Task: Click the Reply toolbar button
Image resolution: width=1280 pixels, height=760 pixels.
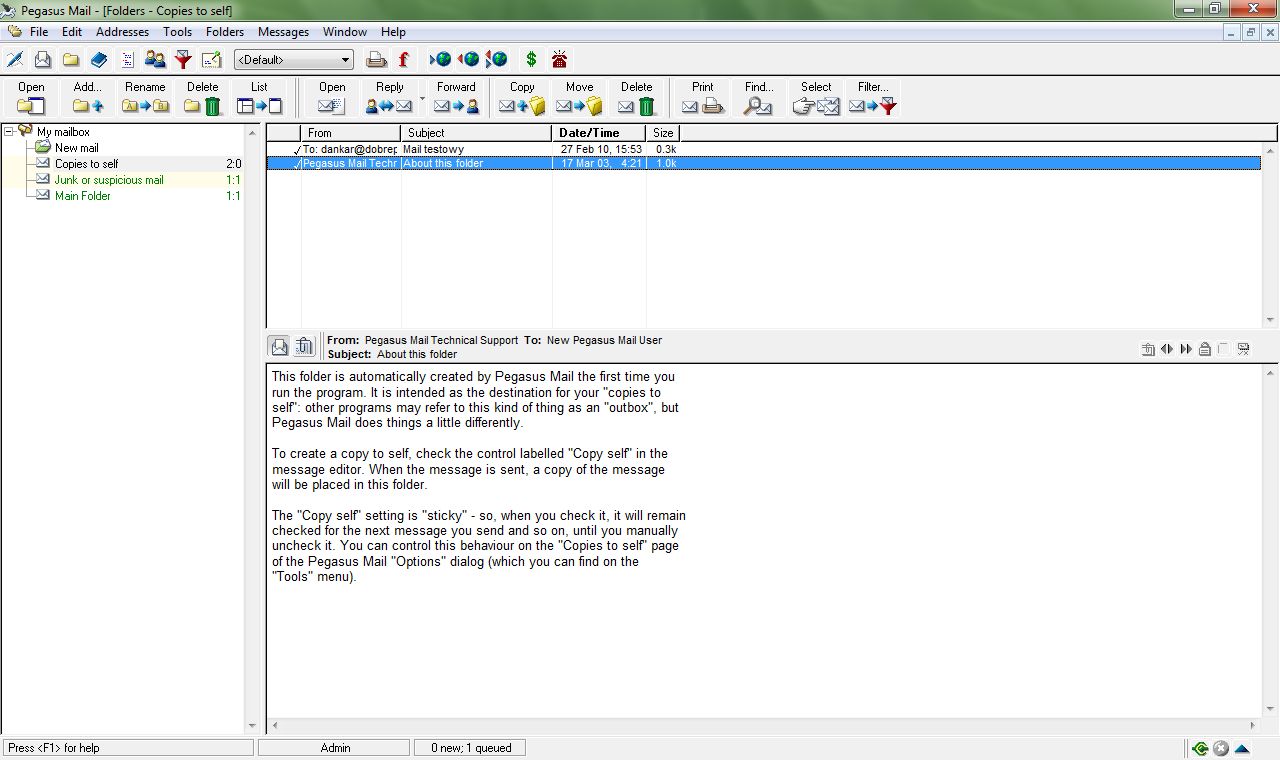Action: click(x=389, y=98)
